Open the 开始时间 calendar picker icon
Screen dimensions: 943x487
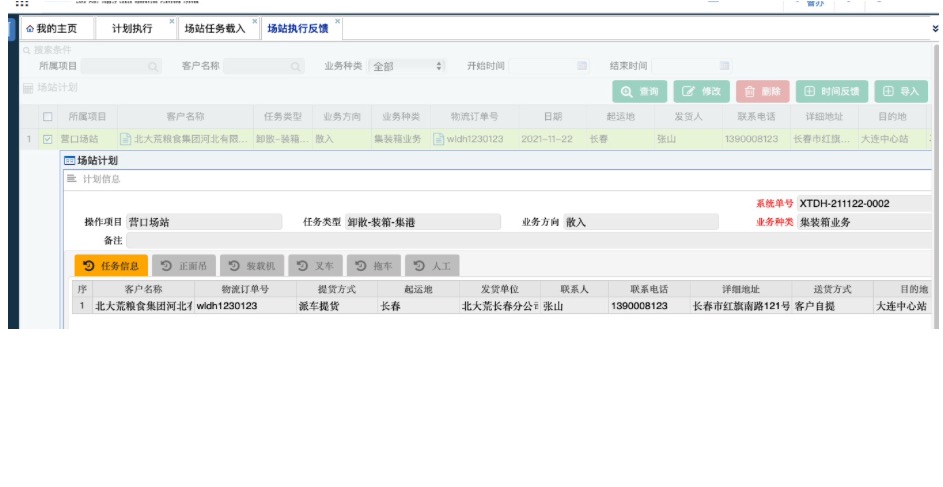click(x=582, y=66)
